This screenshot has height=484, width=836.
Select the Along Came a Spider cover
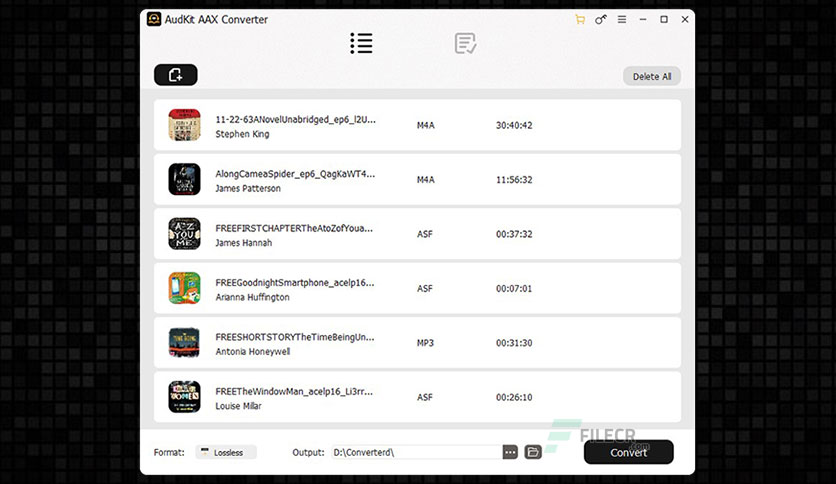pos(184,179)
